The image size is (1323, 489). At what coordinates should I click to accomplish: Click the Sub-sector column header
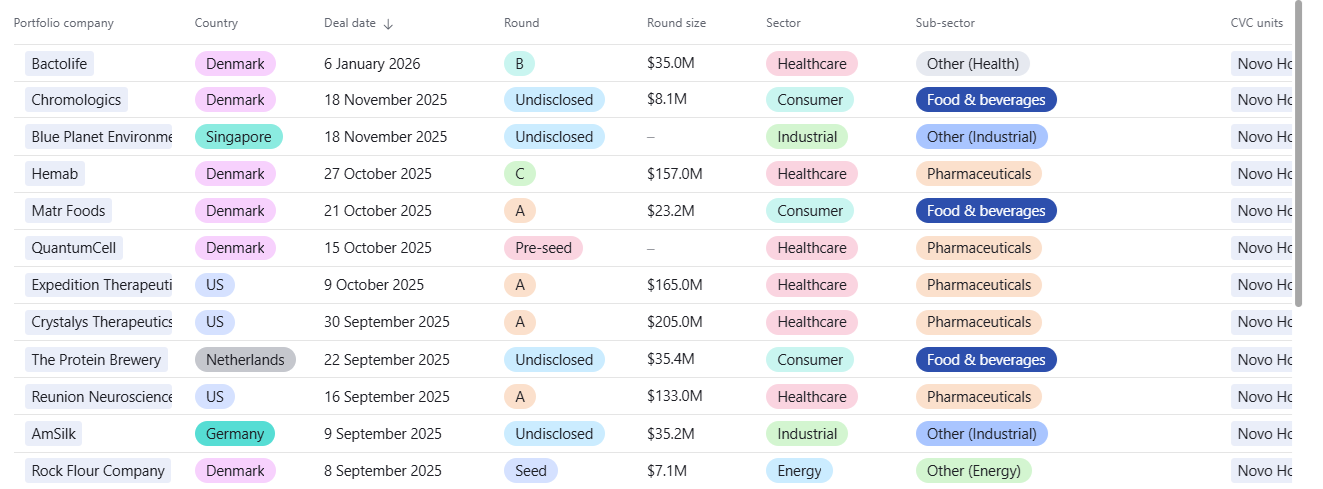click(945, 23)
